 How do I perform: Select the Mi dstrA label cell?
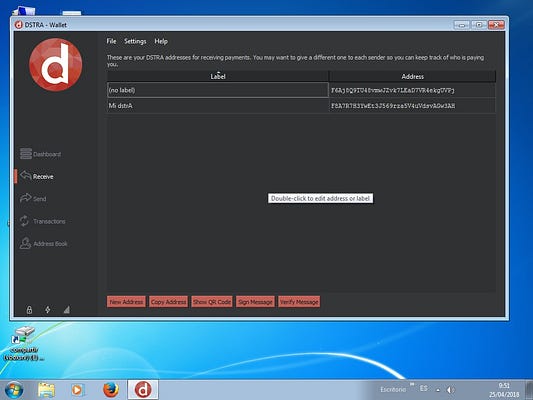(218, 106)
